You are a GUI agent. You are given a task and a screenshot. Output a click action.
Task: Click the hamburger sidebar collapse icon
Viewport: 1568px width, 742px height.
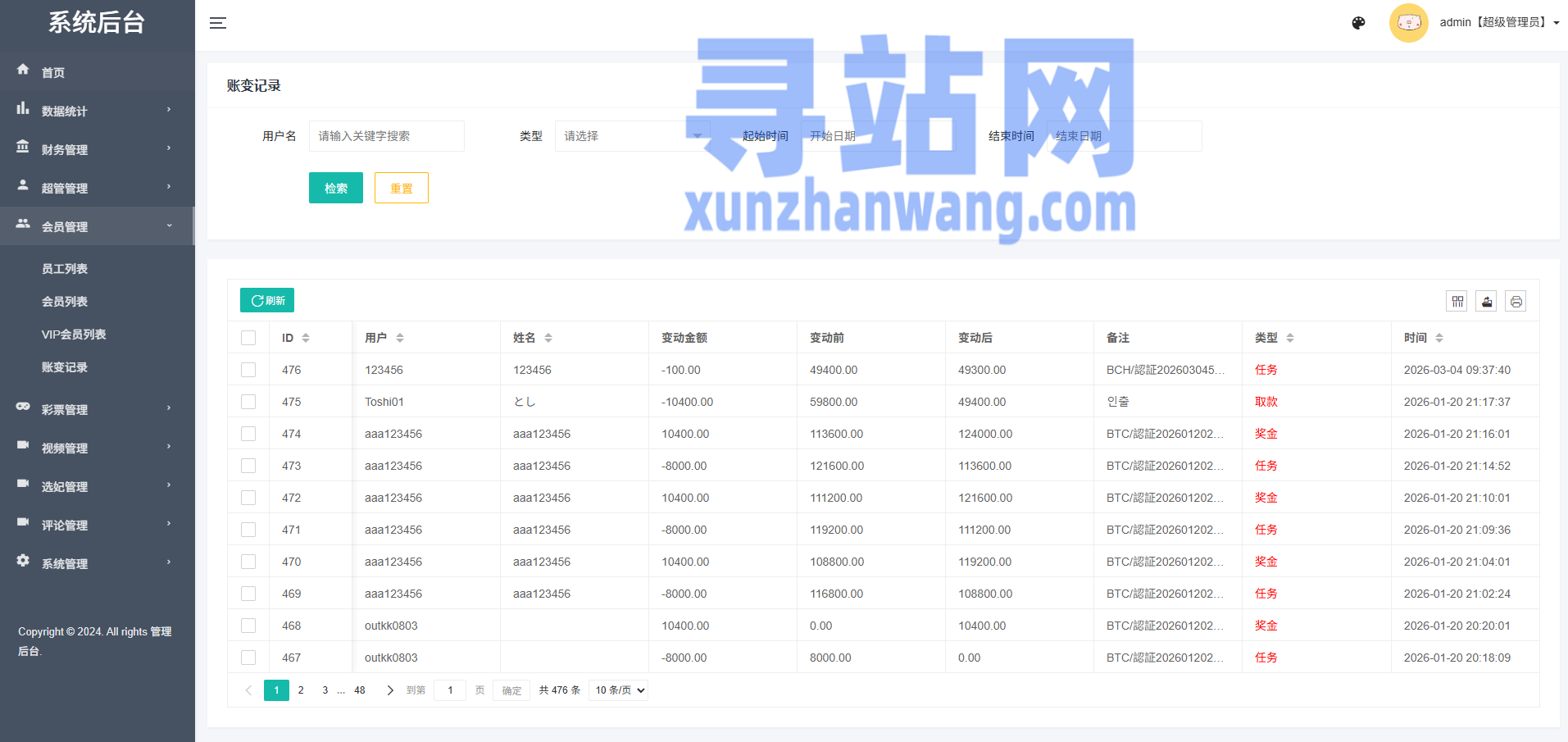point(218,23)
